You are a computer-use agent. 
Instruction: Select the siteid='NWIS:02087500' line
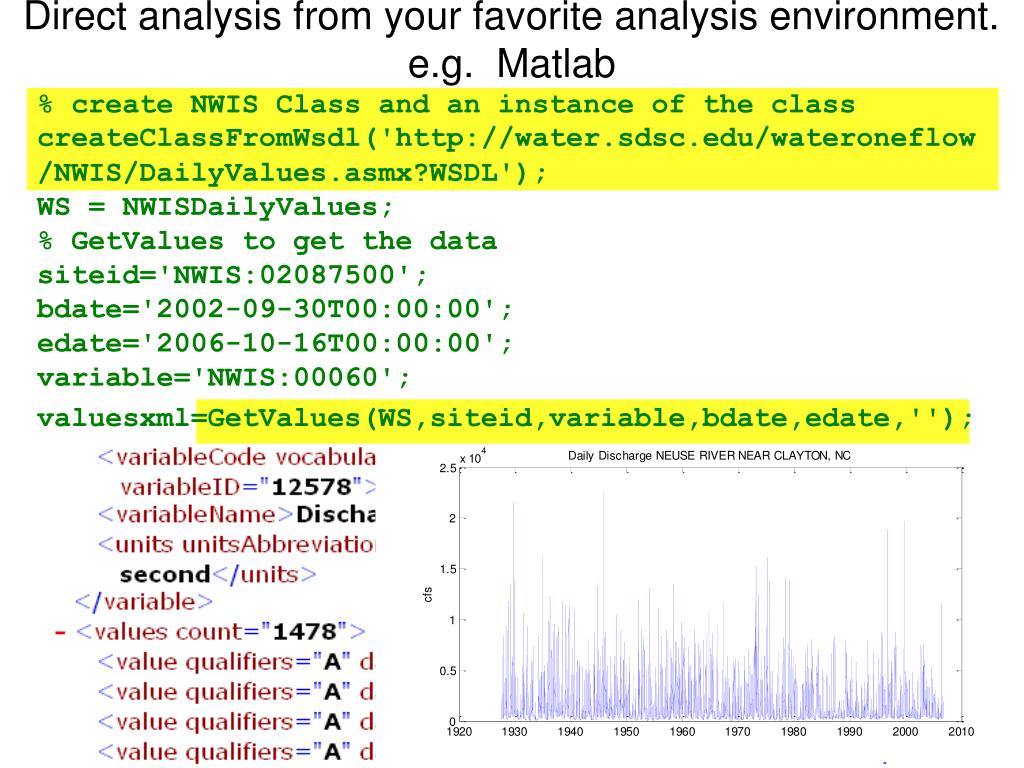[x=232, y=275]
